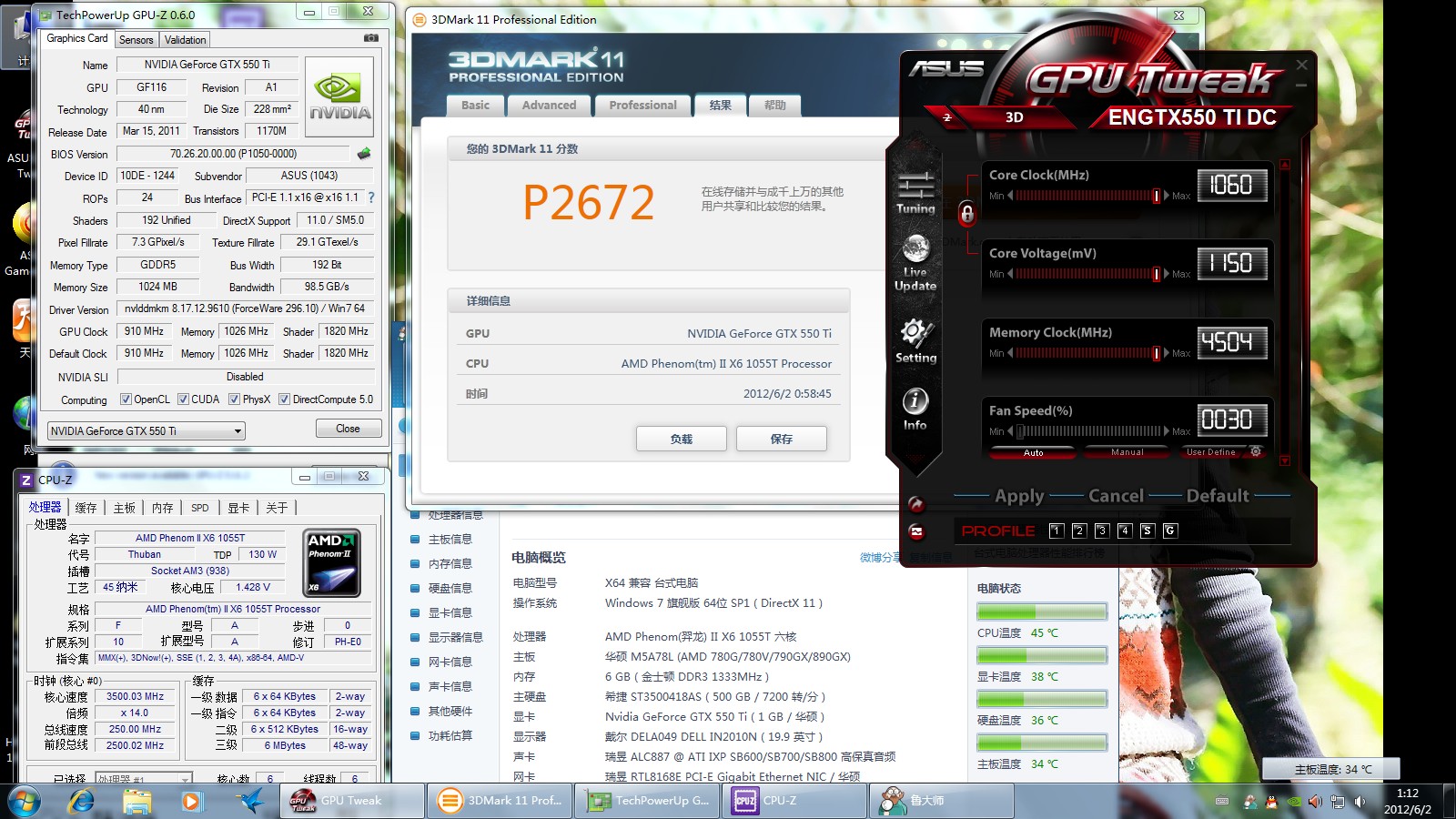Toggle the clock-voltage link lock icon
The height and width of the screenshot is (819, 1456).
[x=967, y=214]
